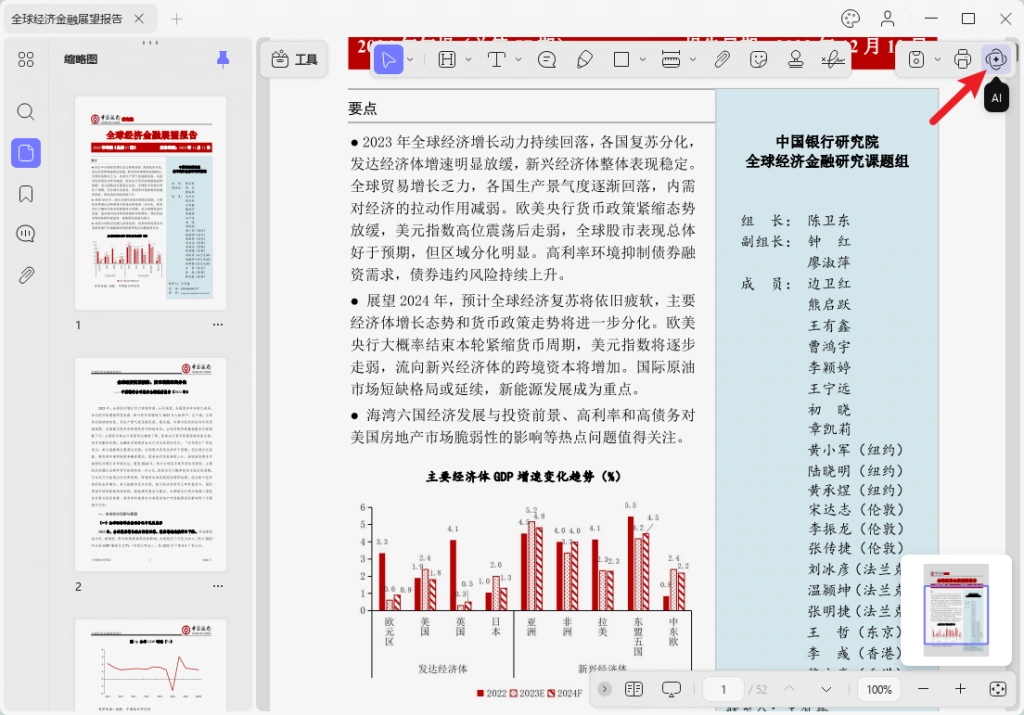Click the print icon
This screenshot has width=1024, height=715.
click(x=962, y=59)
